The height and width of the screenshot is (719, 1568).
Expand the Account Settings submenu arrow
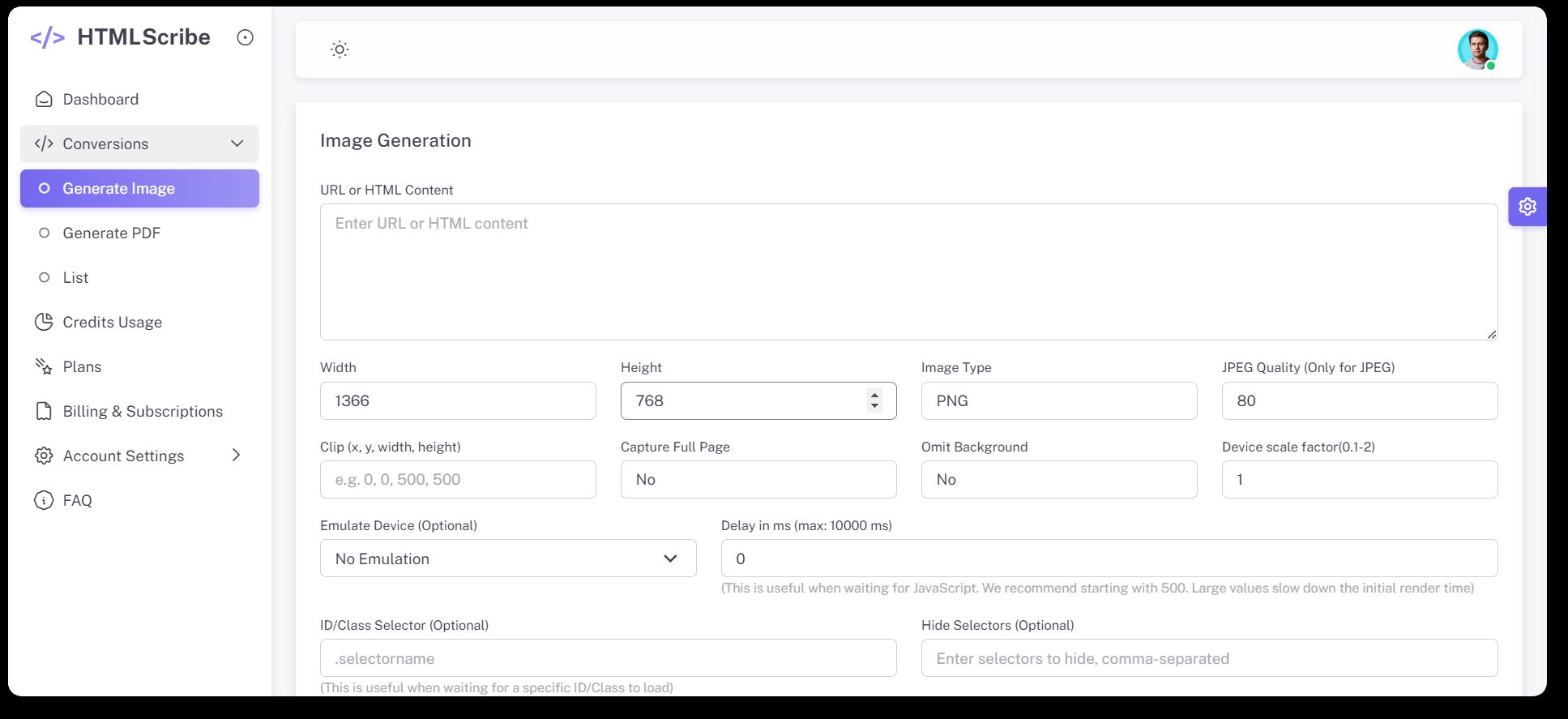[x=236, y=456]
